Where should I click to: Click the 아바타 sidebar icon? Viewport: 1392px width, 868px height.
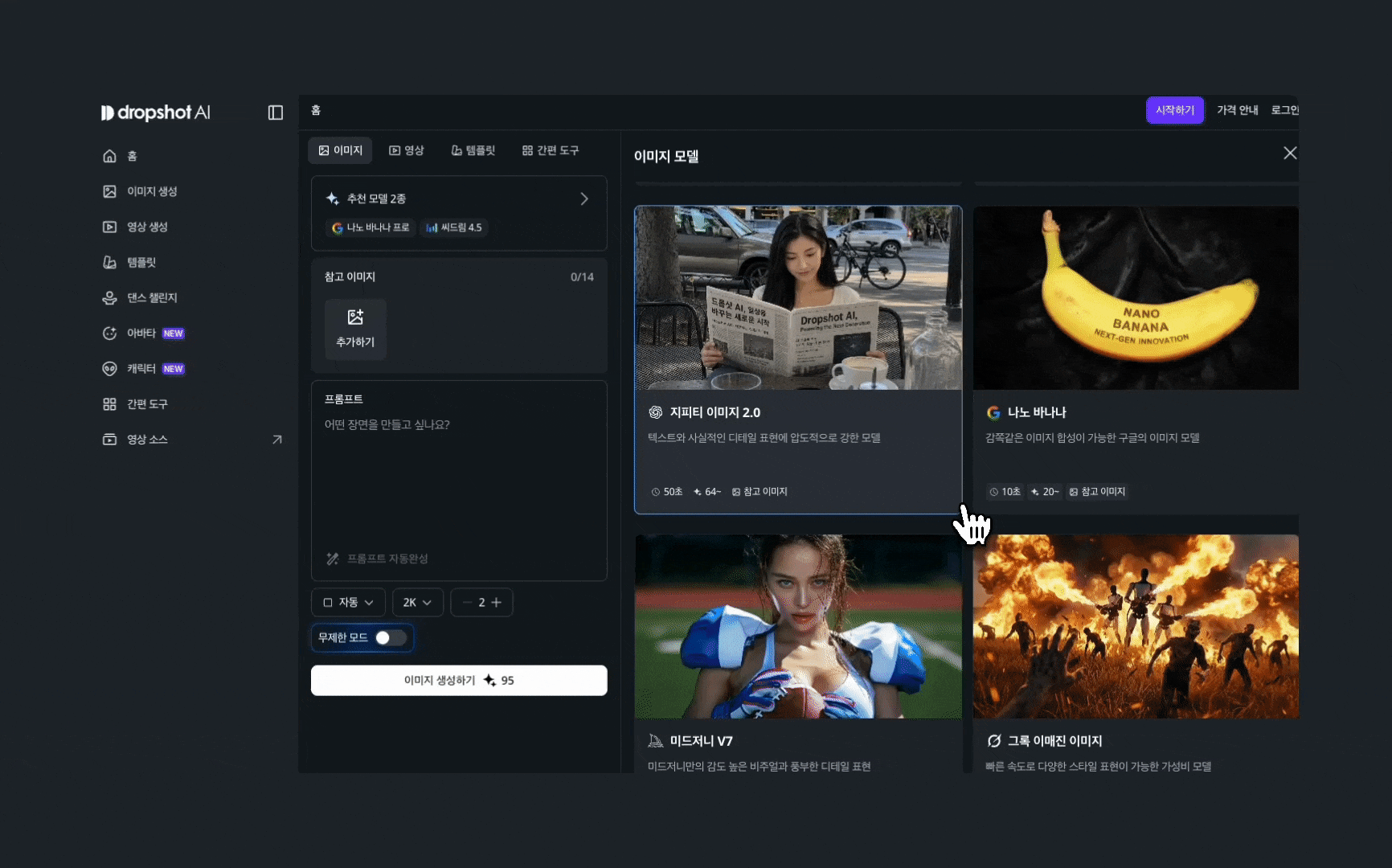[109, 333]
